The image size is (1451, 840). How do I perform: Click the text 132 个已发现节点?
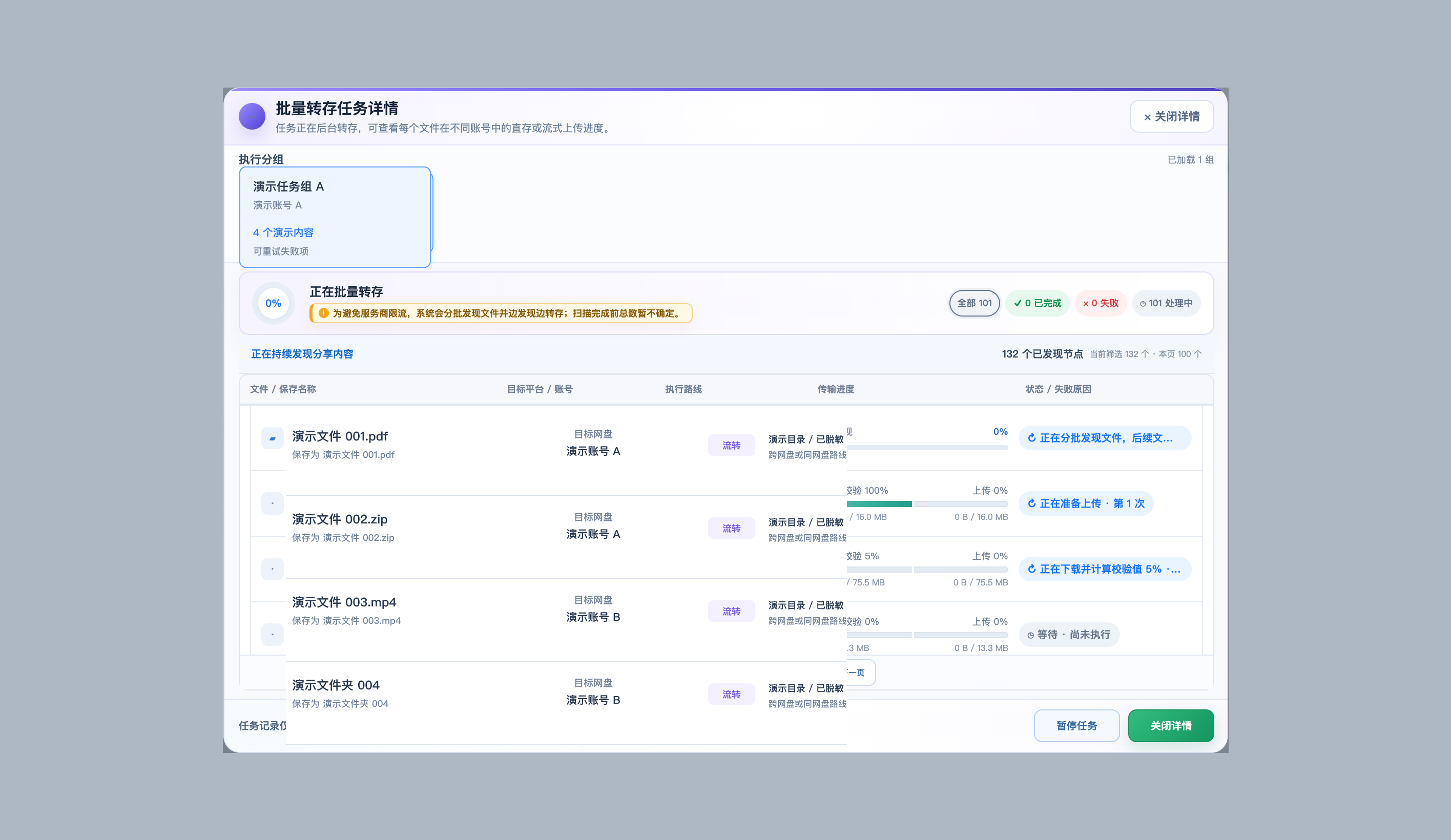[x=1042, y=354]
